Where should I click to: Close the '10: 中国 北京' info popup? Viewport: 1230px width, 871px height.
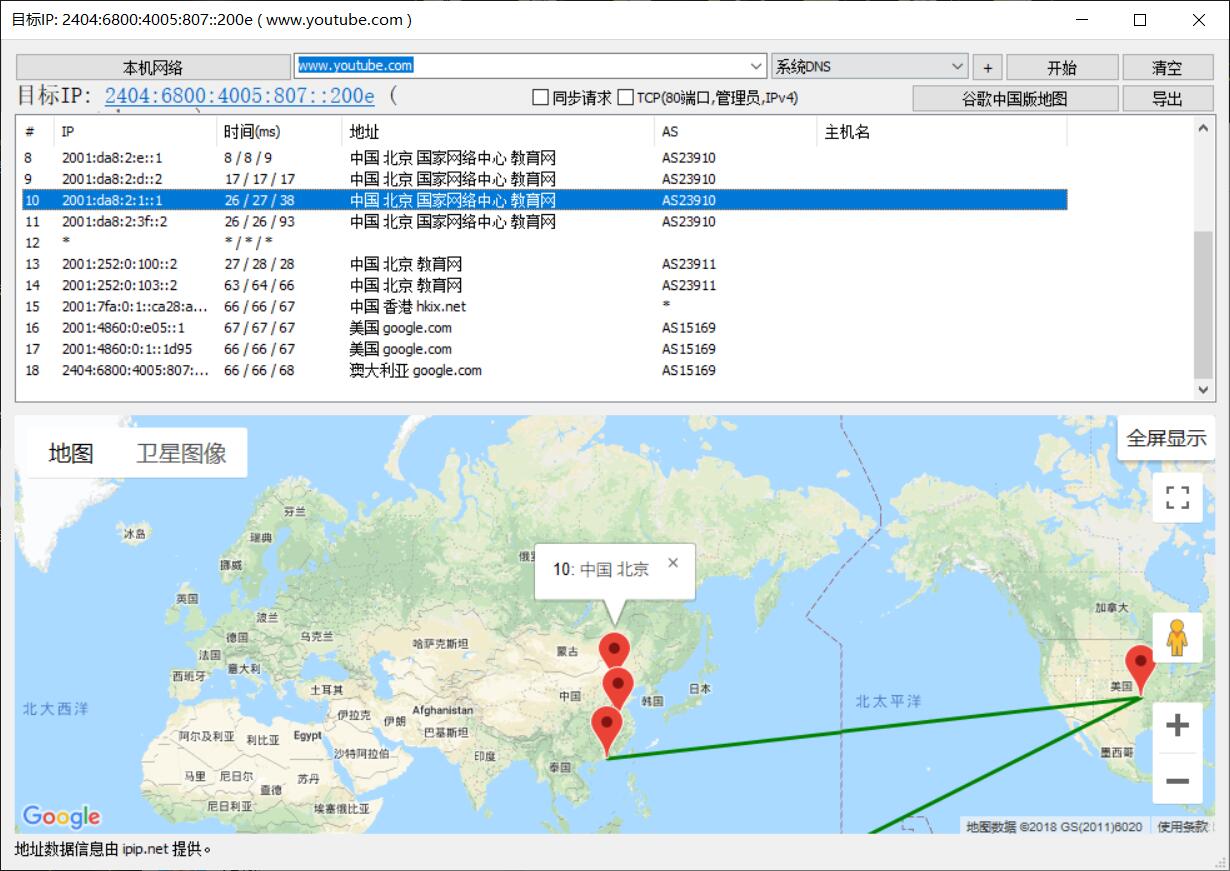[673, 562]
